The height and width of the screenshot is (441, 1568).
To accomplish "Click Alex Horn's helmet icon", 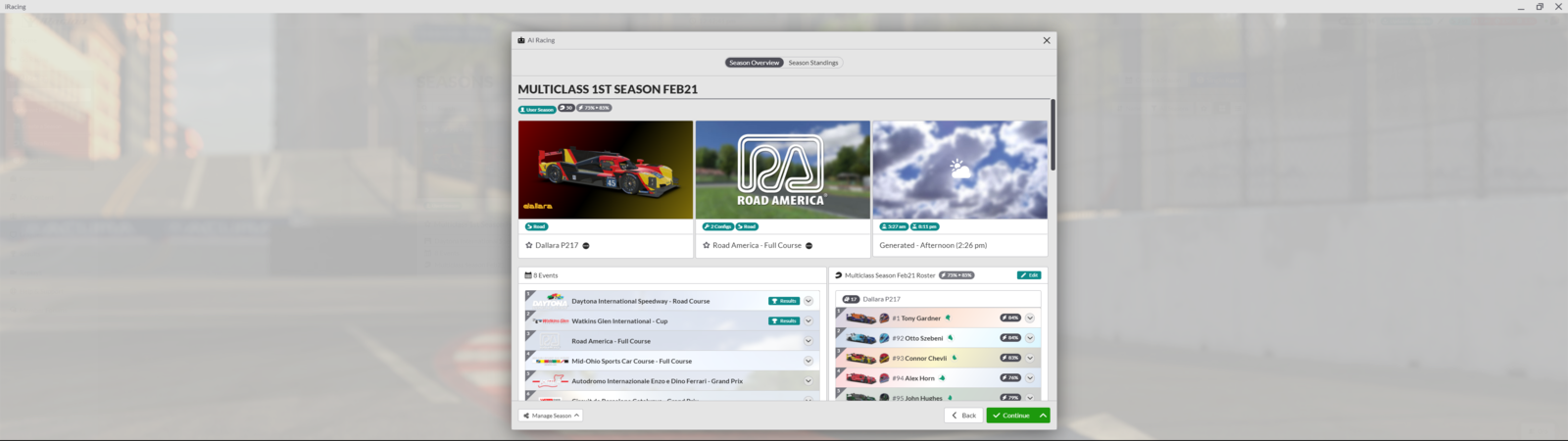I will 884,378.
